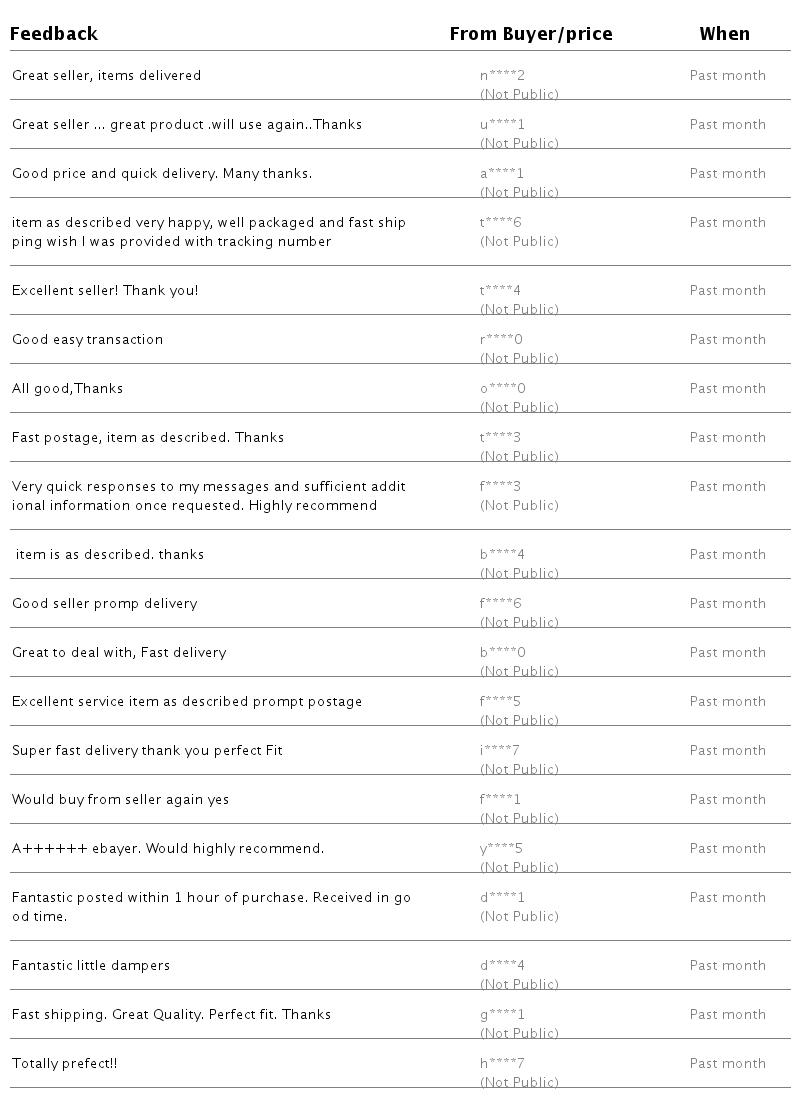Click the "Excellent seller! Thank you!" feedback
Screen dimensions: 800x1107
click(x=105, y=291)
